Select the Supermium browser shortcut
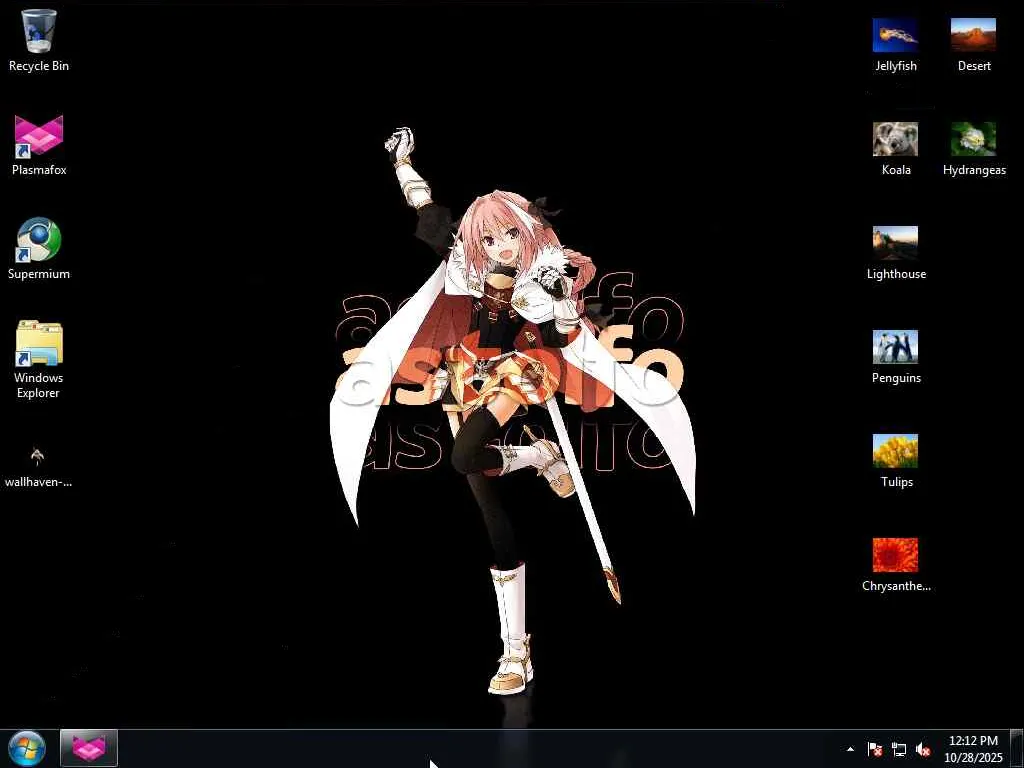Screen dimensions: 1024x768 39,249
